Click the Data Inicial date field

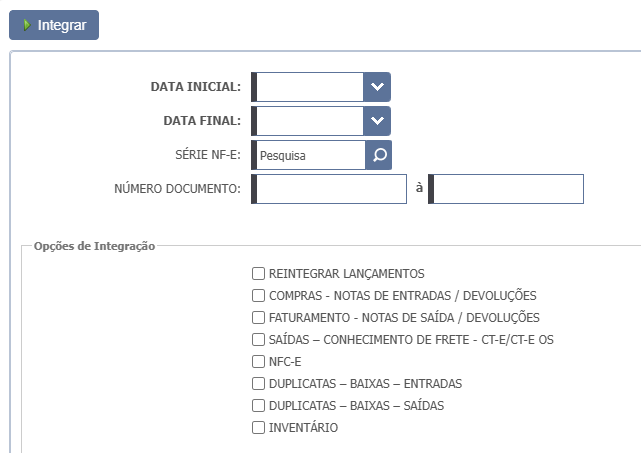point(310,87)
